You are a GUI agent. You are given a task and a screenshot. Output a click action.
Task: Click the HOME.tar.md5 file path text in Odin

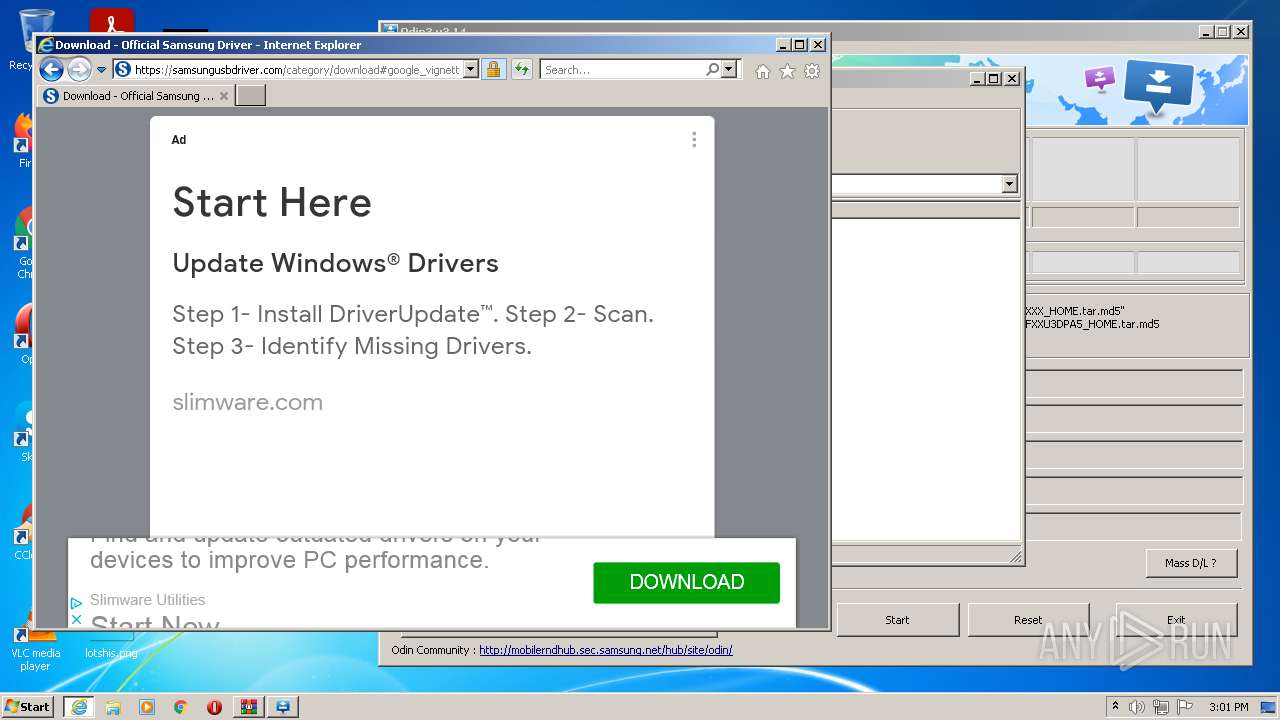tap(1092, 324)
